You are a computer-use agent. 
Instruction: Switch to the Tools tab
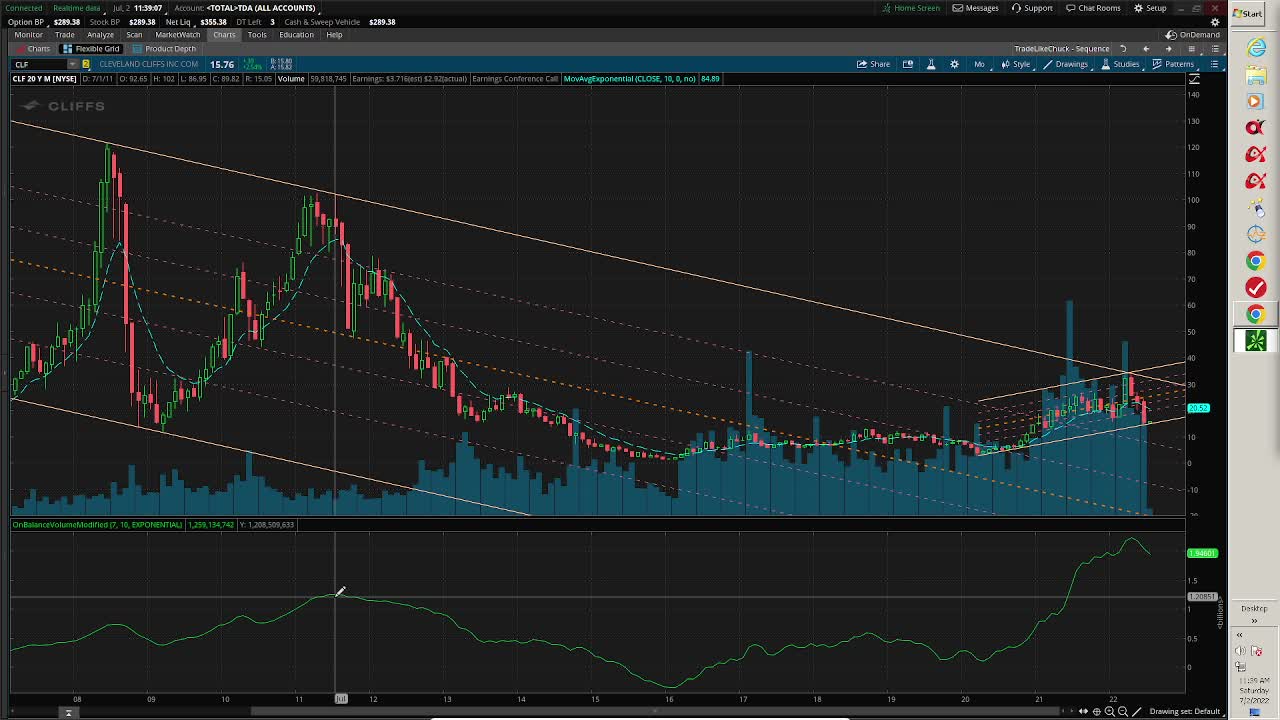pyautogui.click(x=257, y=35)
